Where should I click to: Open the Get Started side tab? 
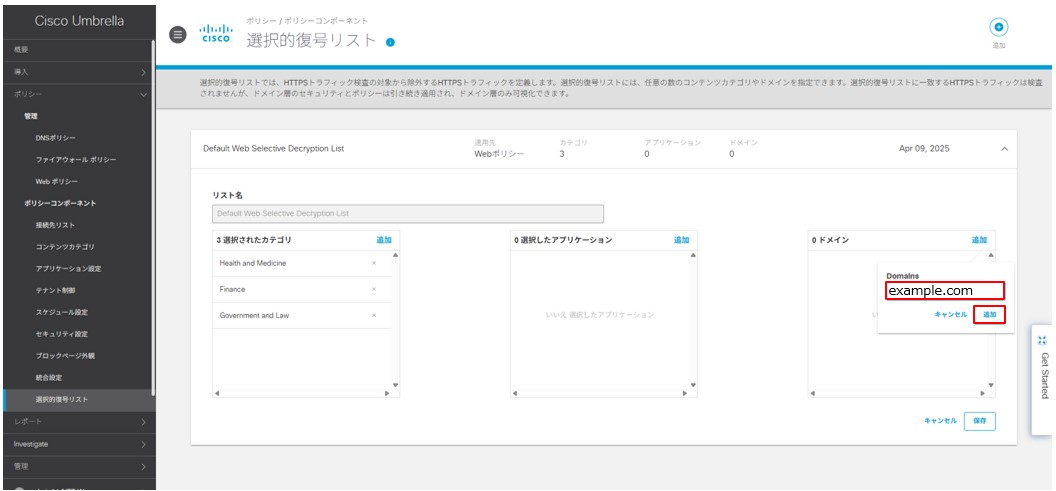[x=1043, y=380]
